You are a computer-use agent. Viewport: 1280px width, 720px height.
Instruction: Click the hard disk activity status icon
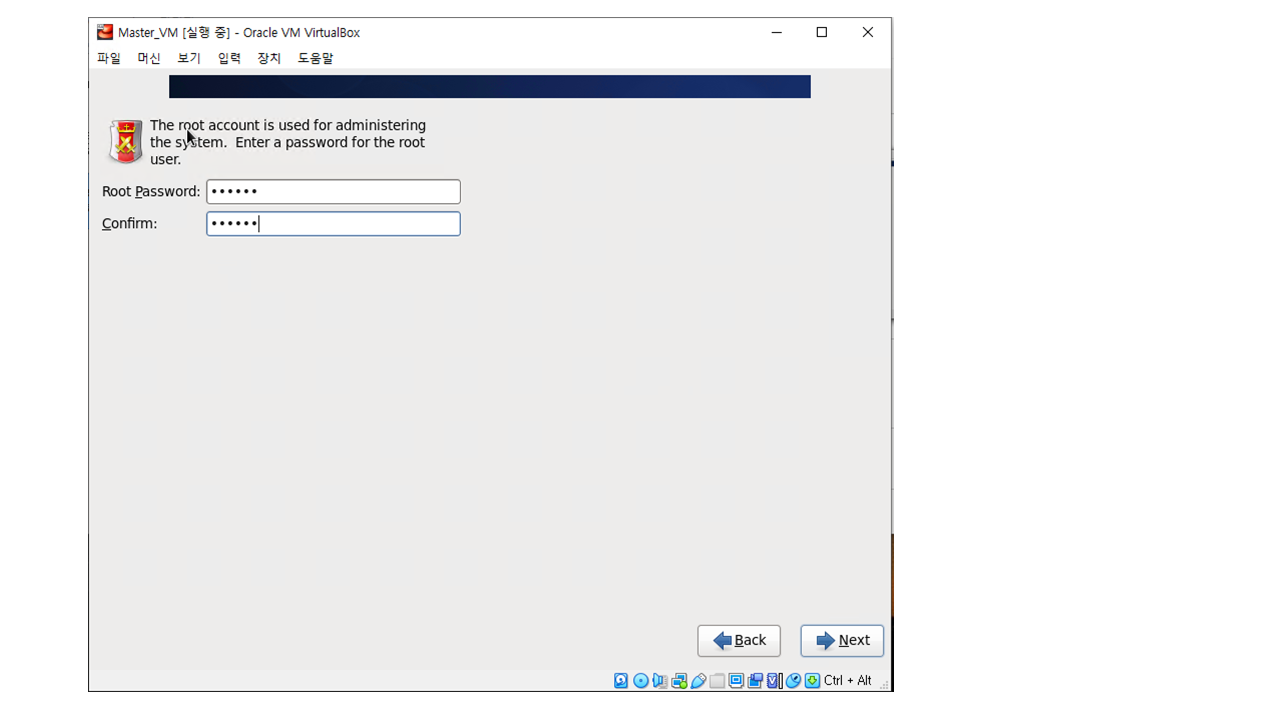click(621, 681)
